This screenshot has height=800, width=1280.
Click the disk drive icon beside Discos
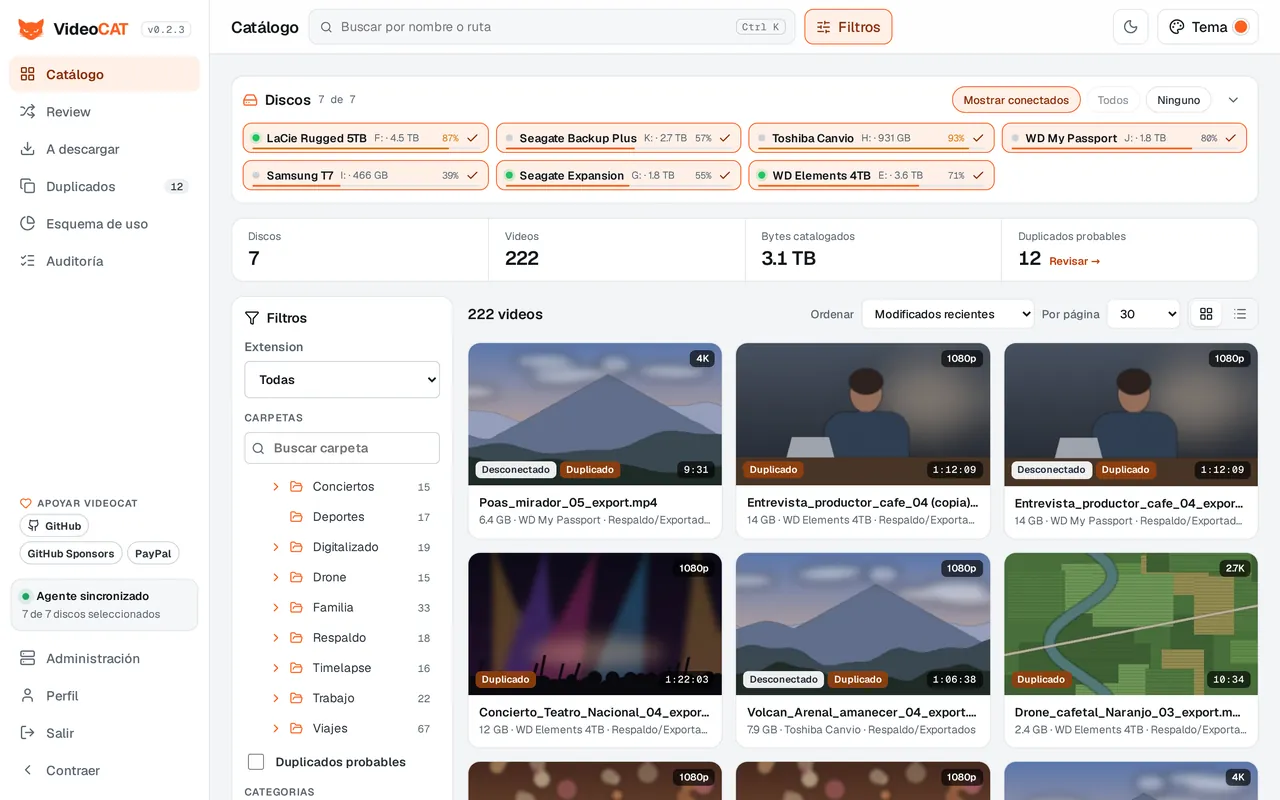point(251,100)
